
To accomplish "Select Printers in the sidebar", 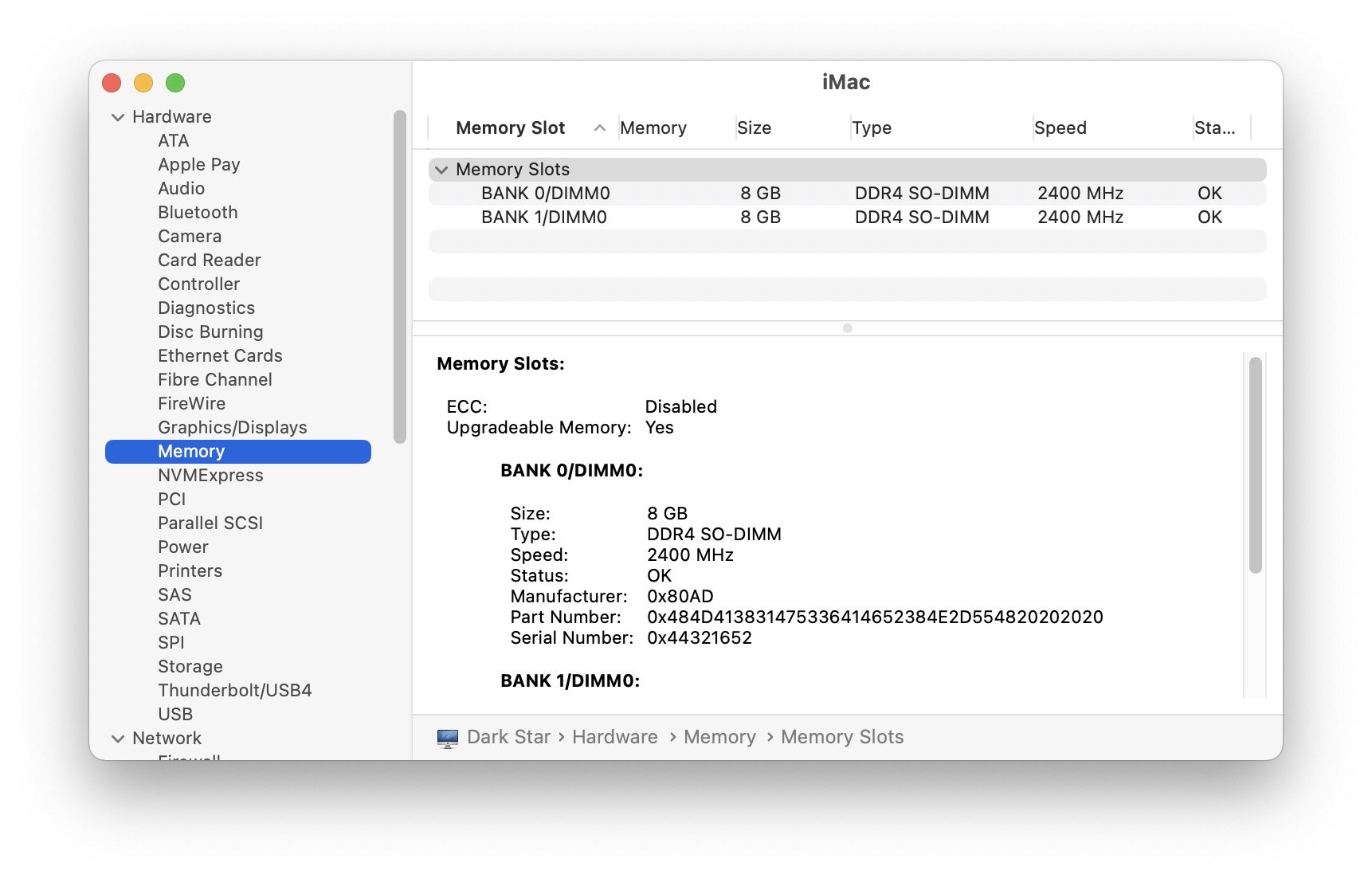I will point(190,571).
